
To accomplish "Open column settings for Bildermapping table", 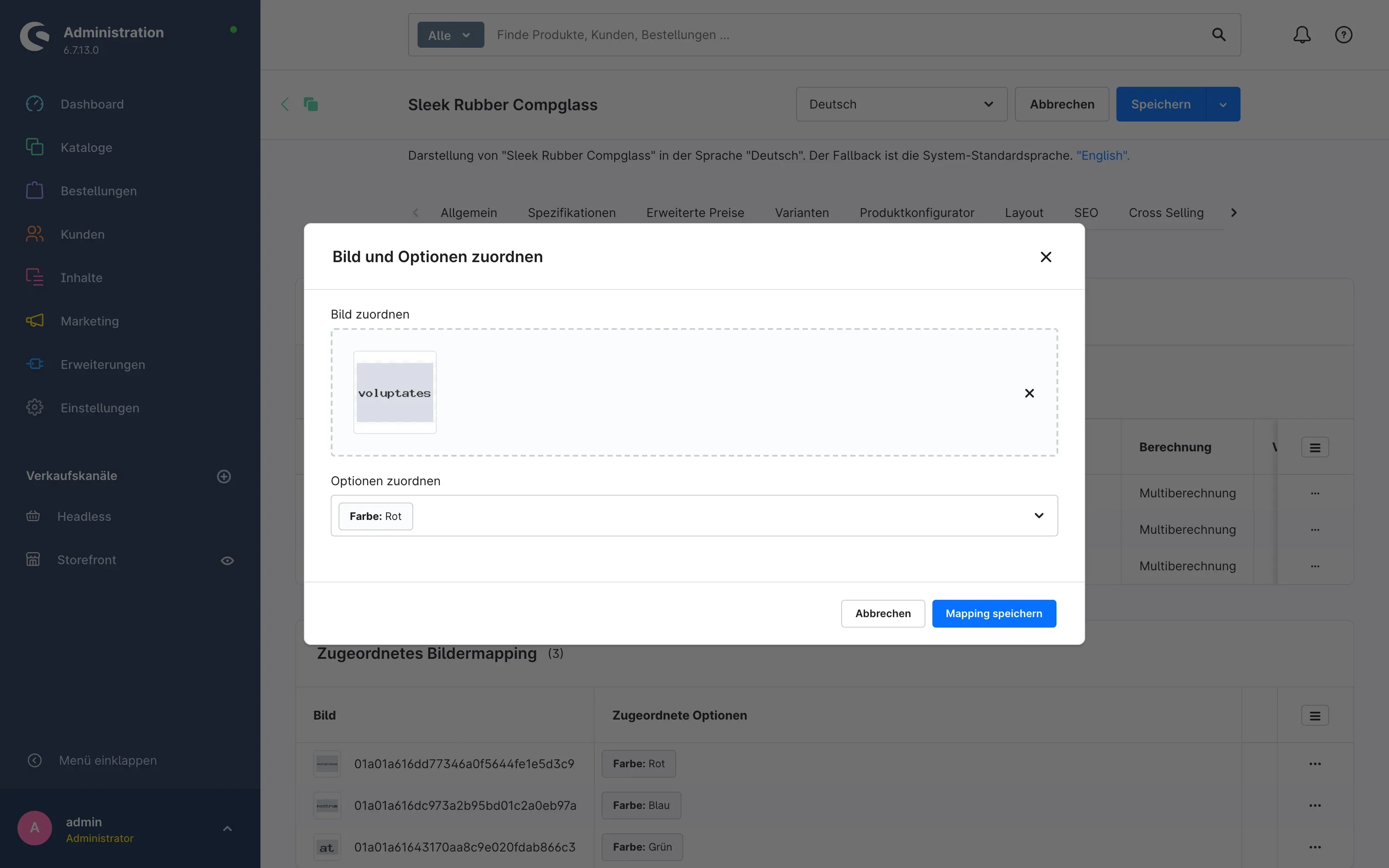I will pyautogui.click(x=1314, y=715).
